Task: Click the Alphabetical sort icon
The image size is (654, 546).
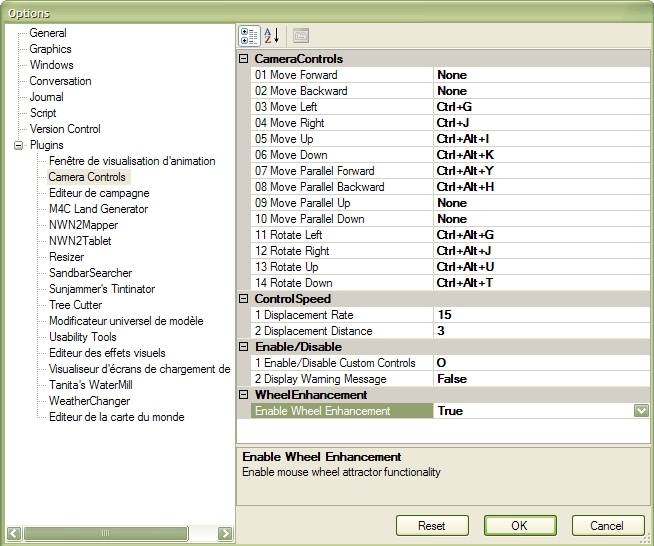Action: pyautogui.click(x=271, y=36)
